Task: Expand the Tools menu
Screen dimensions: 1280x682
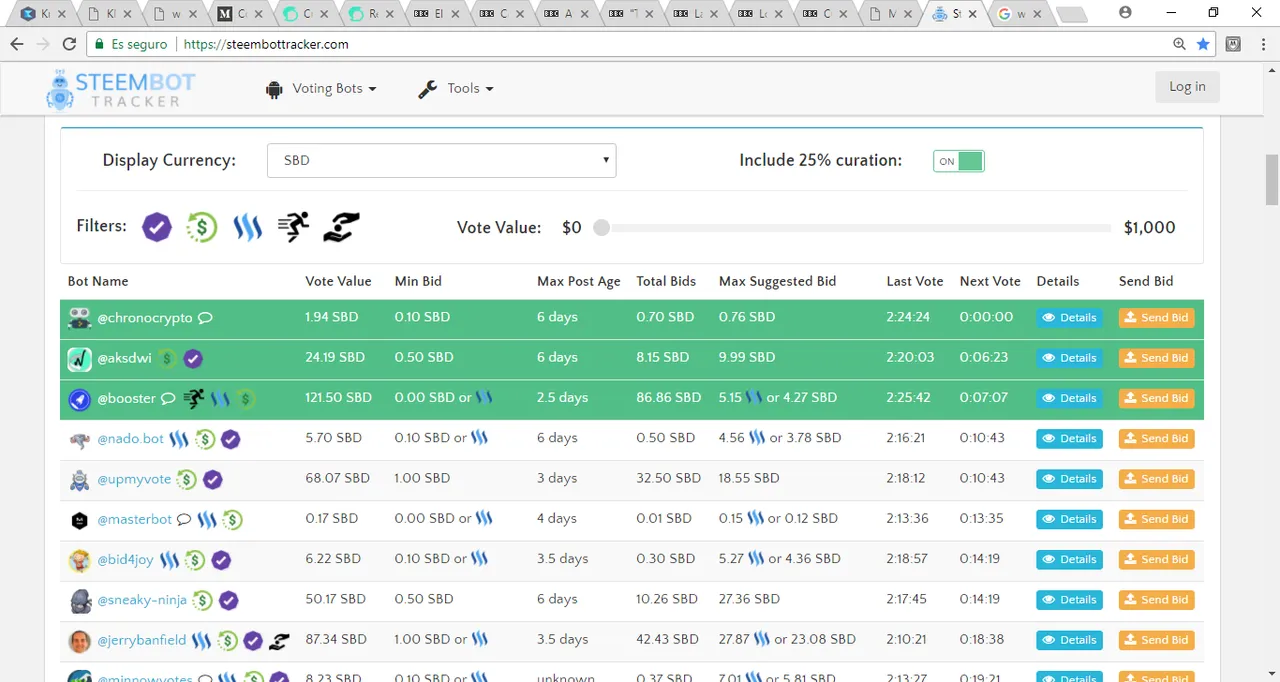Action: [x=456, y=89]
